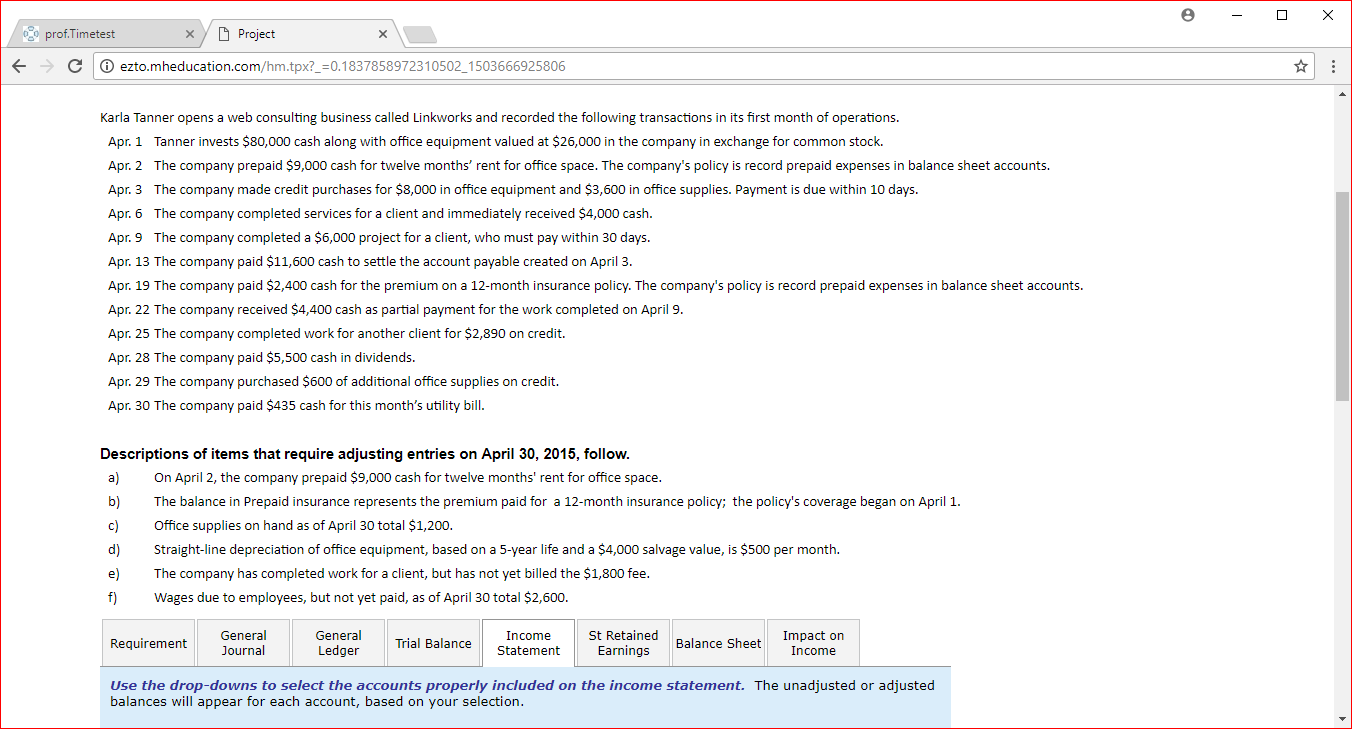Image resolution: width=1352 pixels, height=729 pixels.
Task: Switch to the General Journal tab
Action: (243, 643)
